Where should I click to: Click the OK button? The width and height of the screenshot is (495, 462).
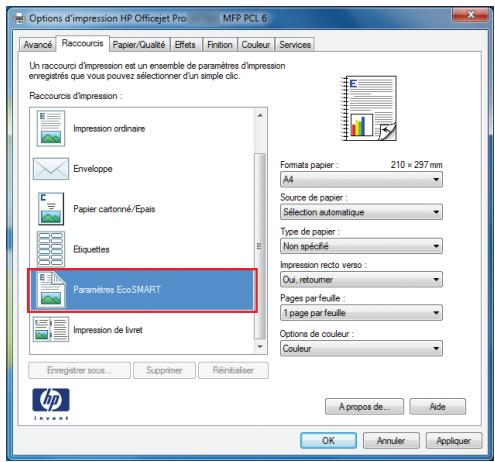(328, 441)
